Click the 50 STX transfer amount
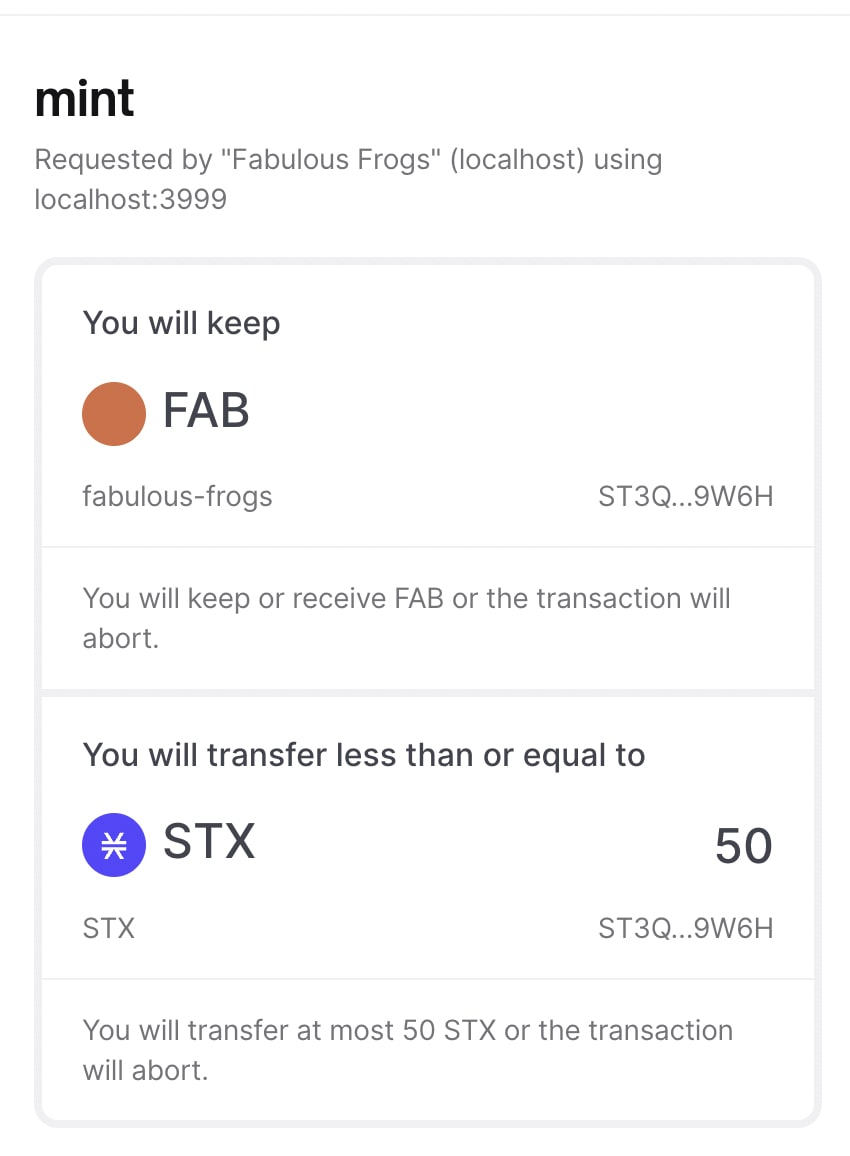850x1156 pixels. pyautogui.click(x=743, y=847)
